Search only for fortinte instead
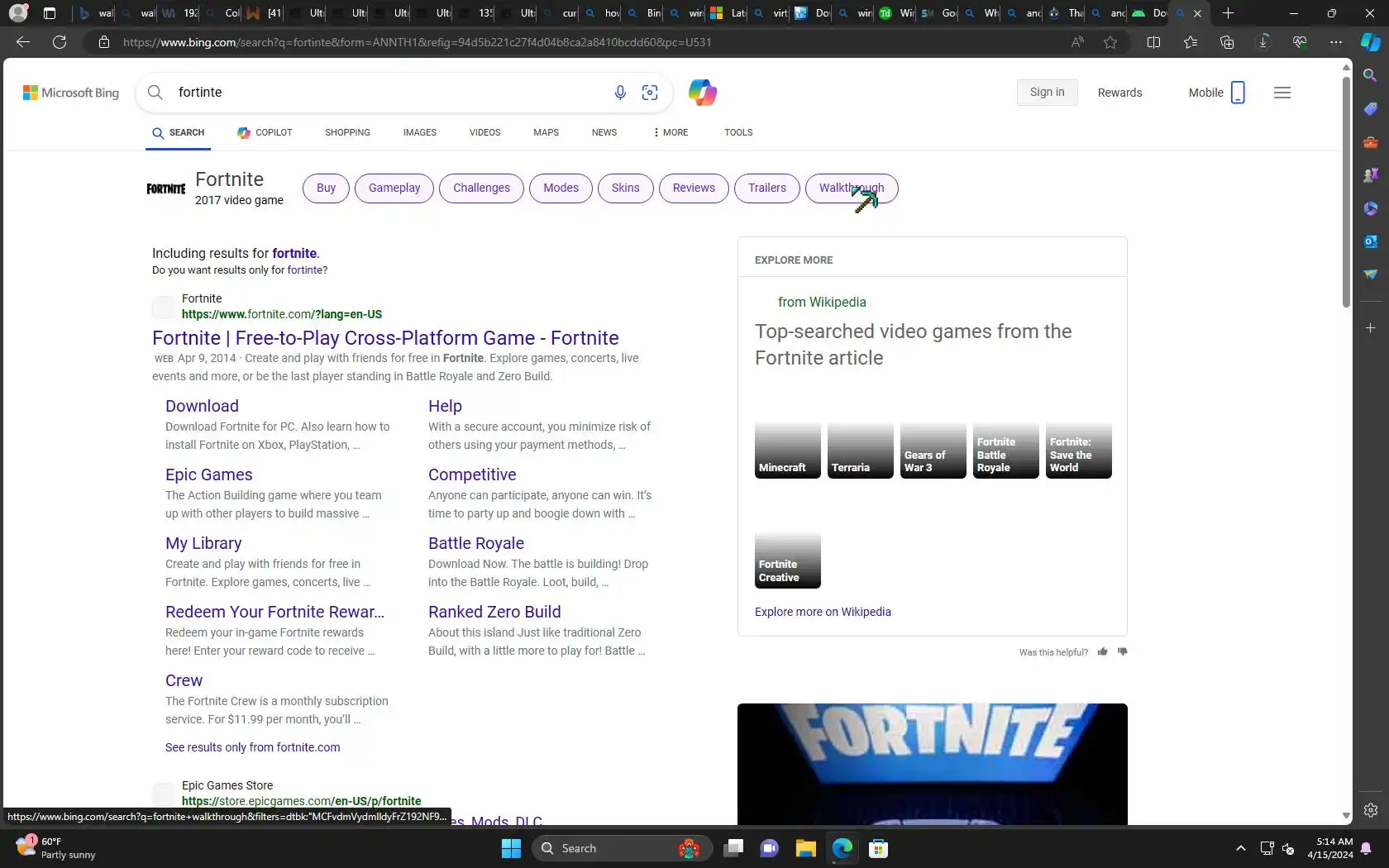Image resolution: width=1389 pixels, height=868 pixels. coord(305,270)
